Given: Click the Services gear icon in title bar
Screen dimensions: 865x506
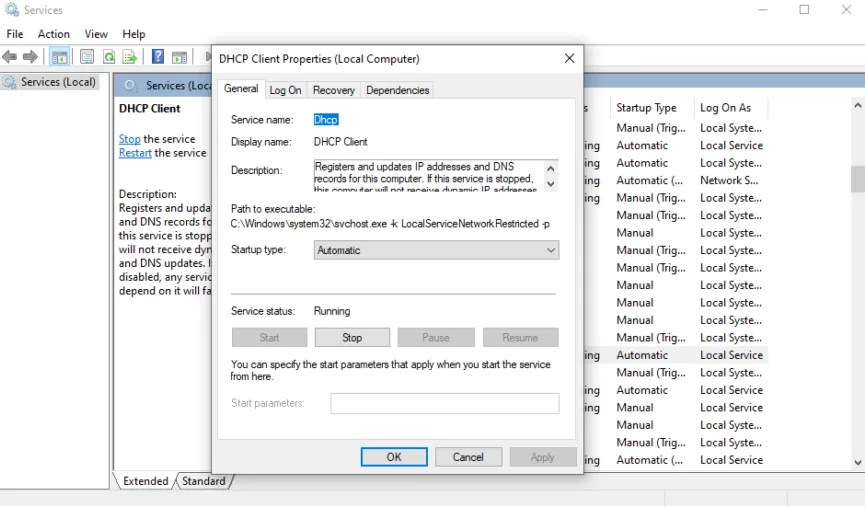Looking at the screenshot, I should [12, 9].
